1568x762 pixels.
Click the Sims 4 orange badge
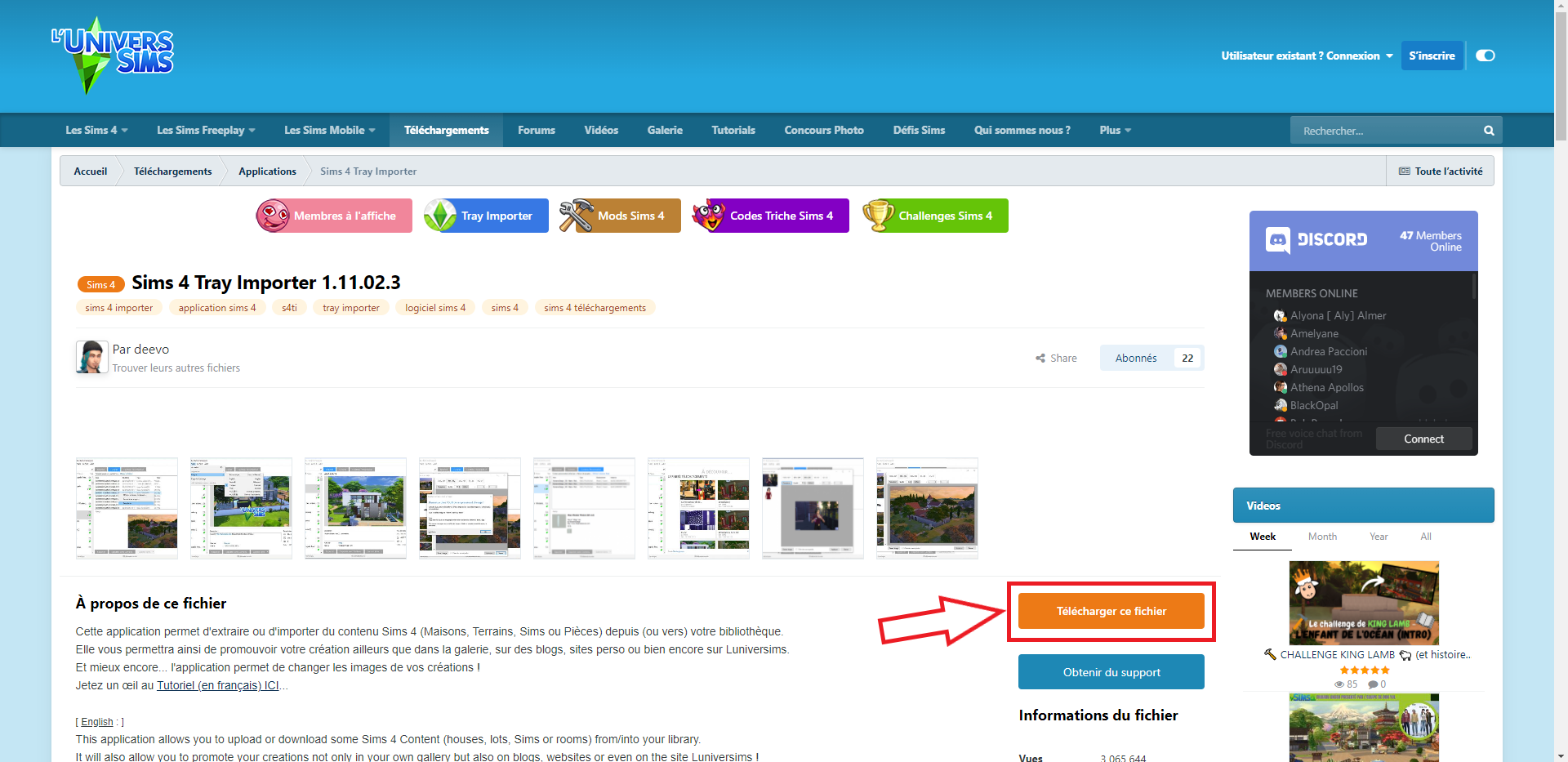pyautogui.click(x=101, y=284)
